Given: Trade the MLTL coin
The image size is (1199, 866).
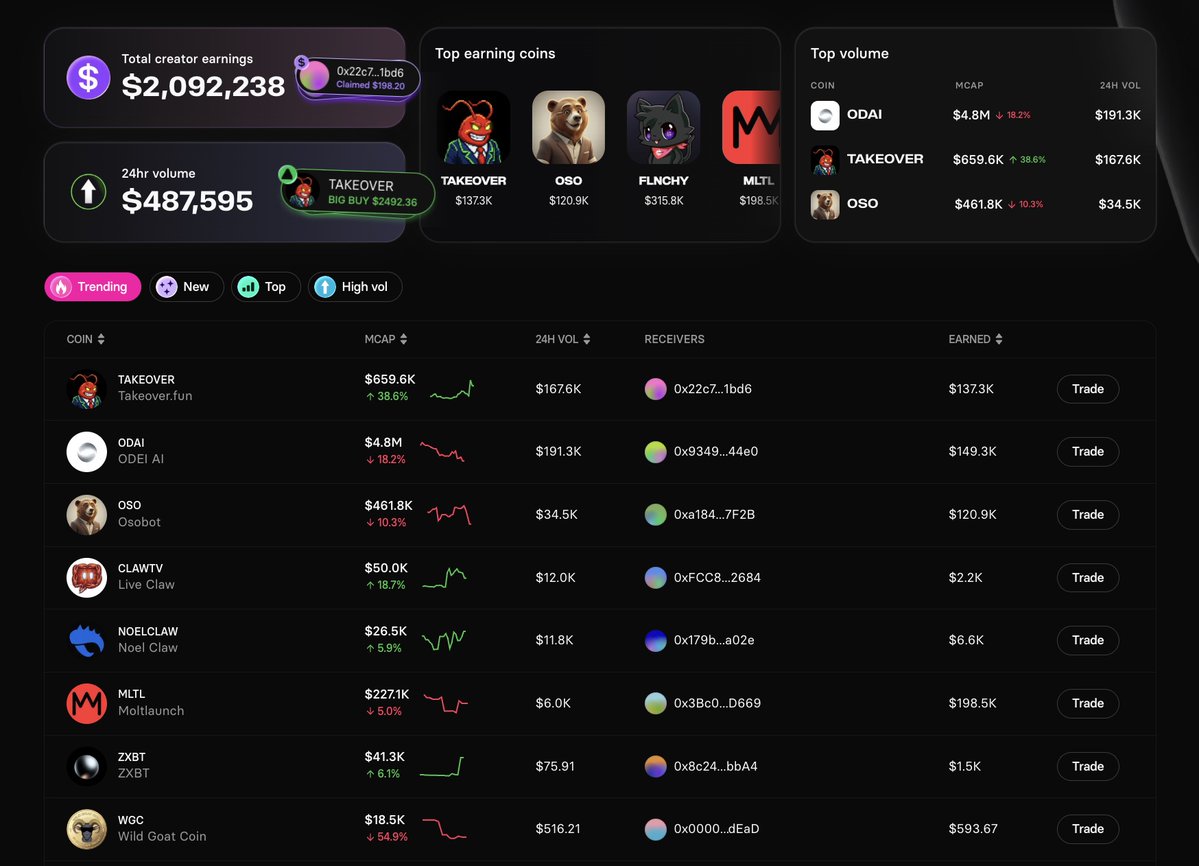Looking at the screenshot, I should coord(1087,703).
